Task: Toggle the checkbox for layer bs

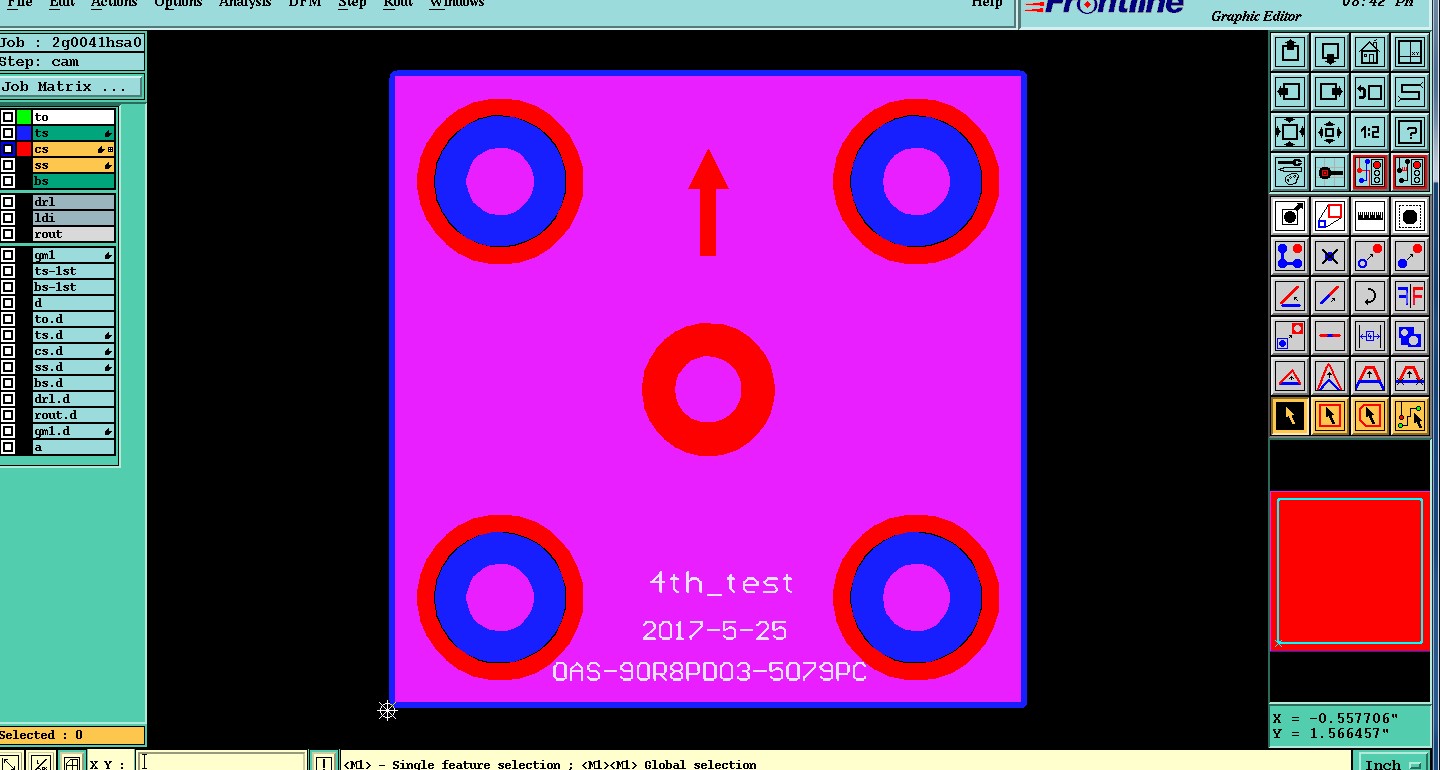Action: tap(8, 181)
